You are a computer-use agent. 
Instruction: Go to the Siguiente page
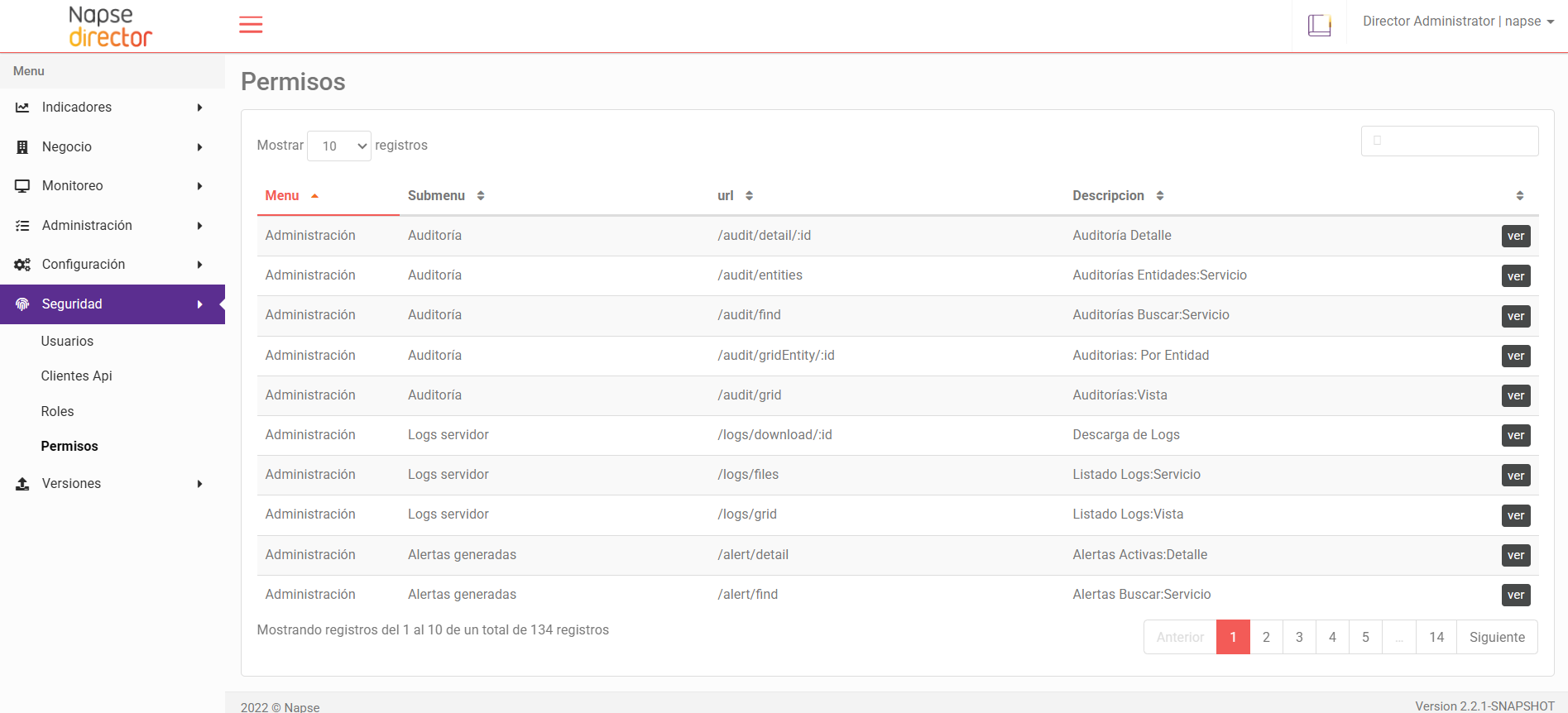click(1496, 638)
